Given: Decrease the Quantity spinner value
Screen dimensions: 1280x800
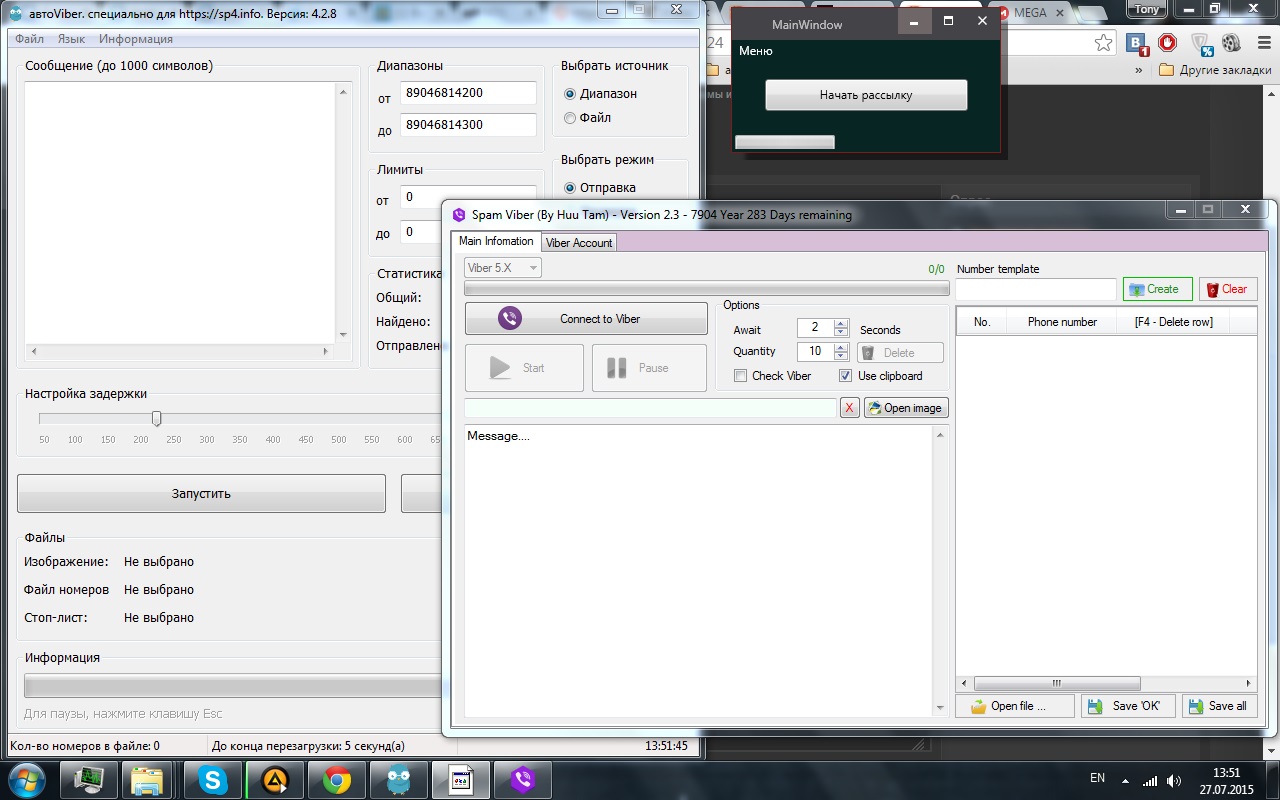Looking at the screenshot, I should [841, 356].
